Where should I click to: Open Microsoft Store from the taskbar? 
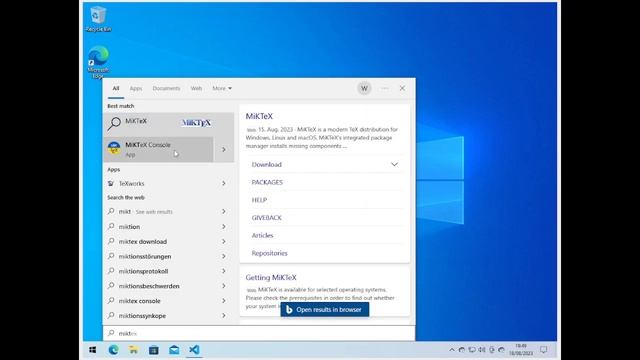click(153, 350)
